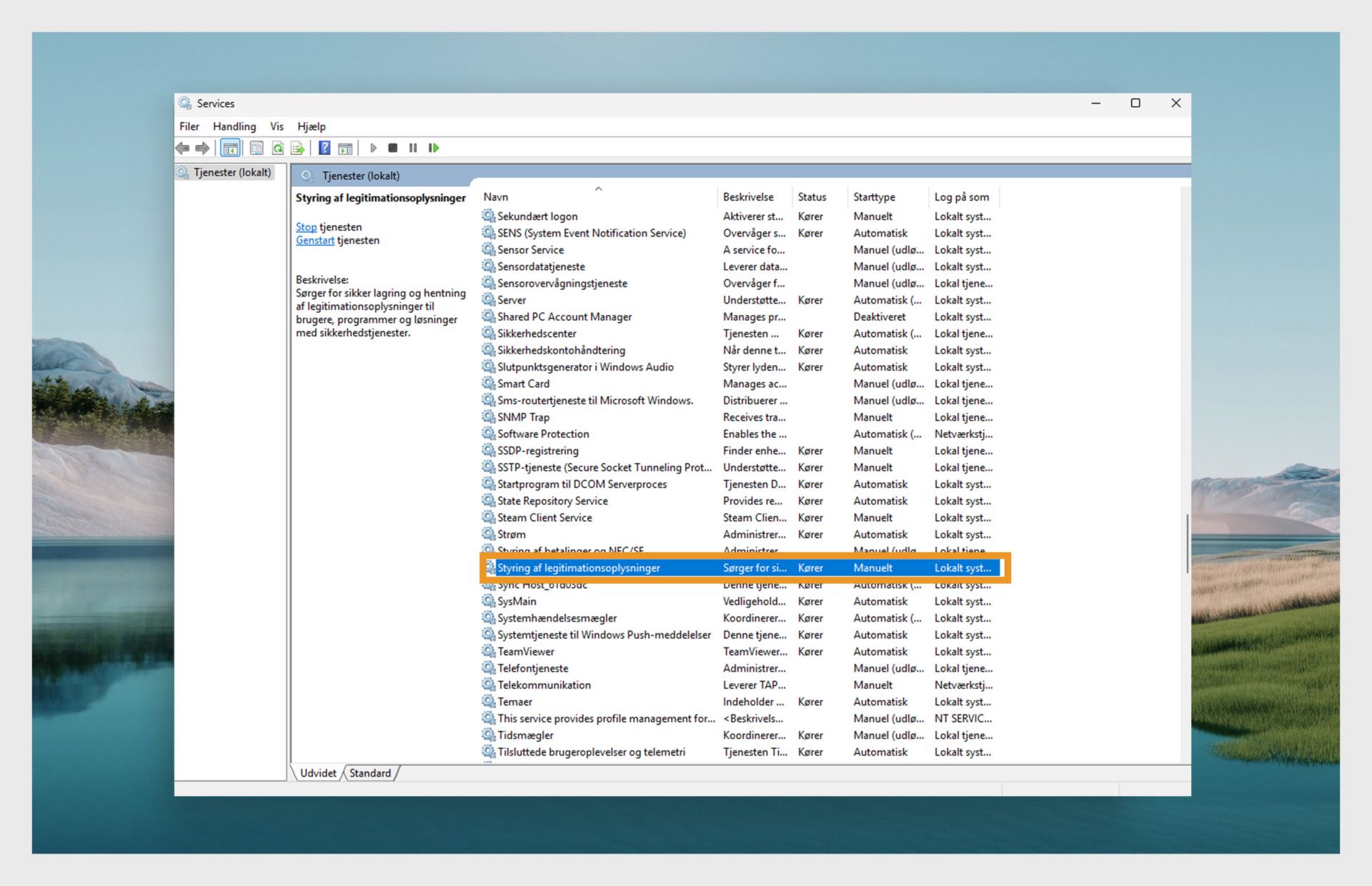
Task: Open the Handling menu
Action: point(234,126)
